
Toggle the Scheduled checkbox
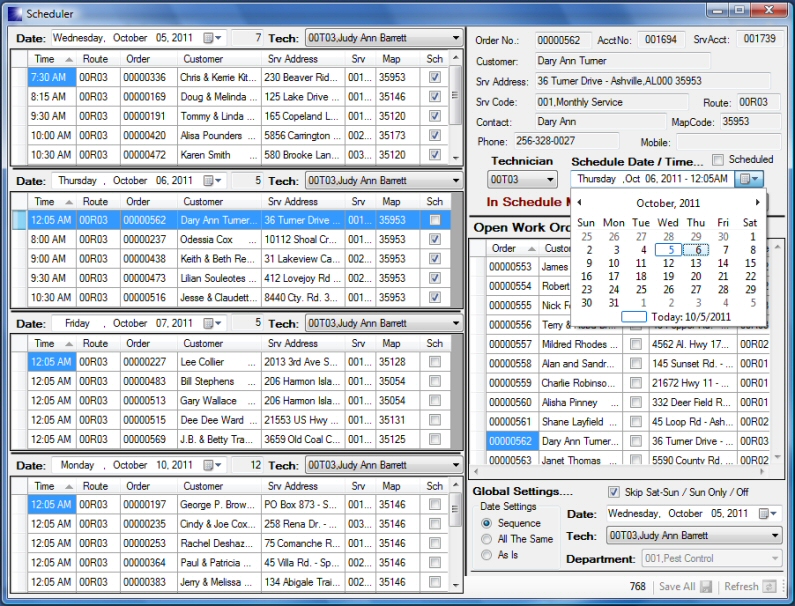718,160
